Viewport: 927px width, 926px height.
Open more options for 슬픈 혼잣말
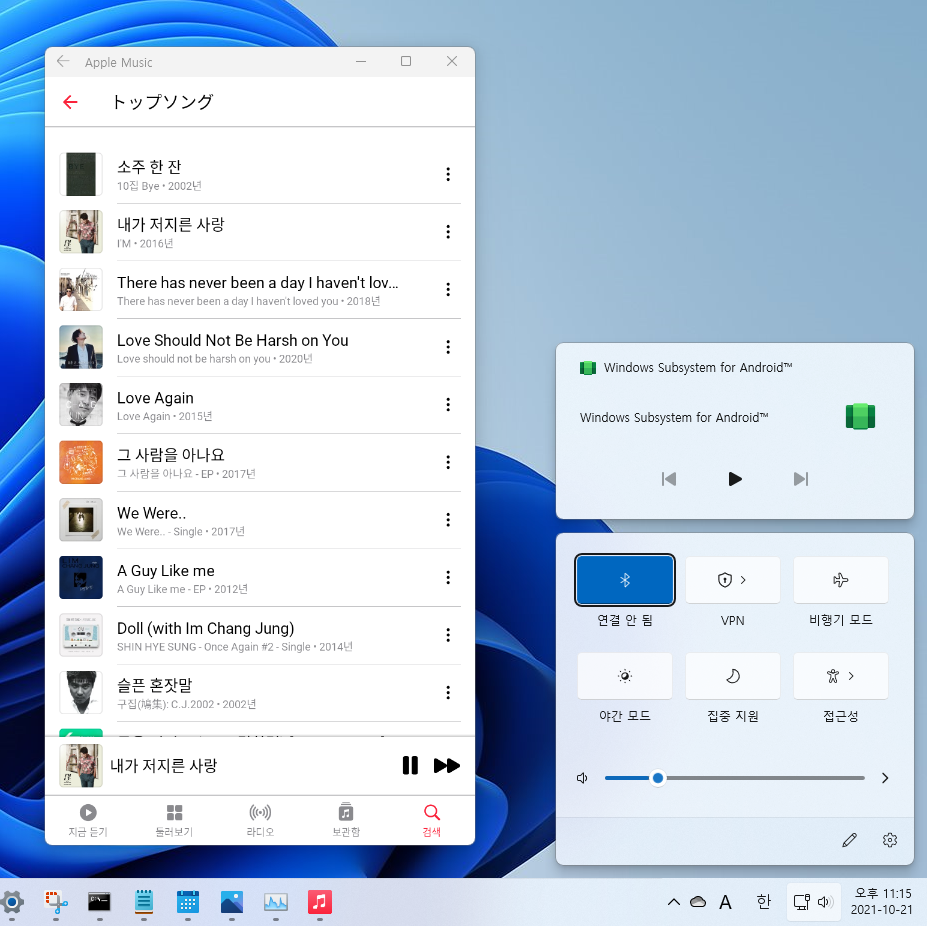(448, 692)
